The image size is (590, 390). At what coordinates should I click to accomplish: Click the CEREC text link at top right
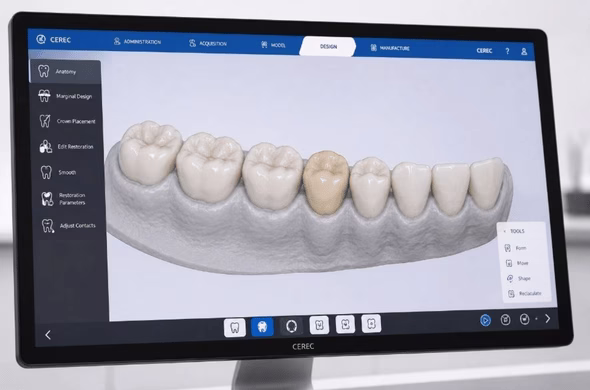point(484,50)
